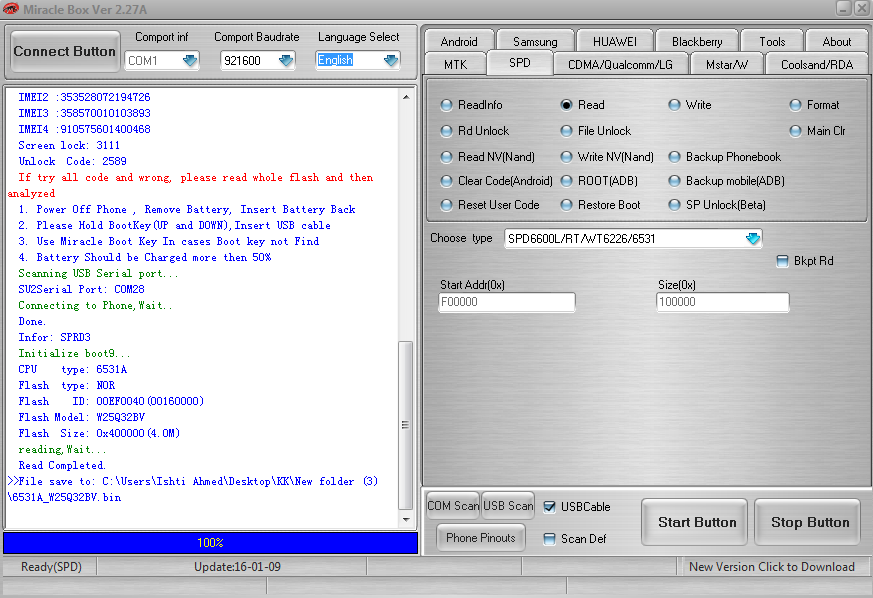Open the Coolsand/RDA tab
This screenshot has height=598, width=873.
(x=817, y=65)
